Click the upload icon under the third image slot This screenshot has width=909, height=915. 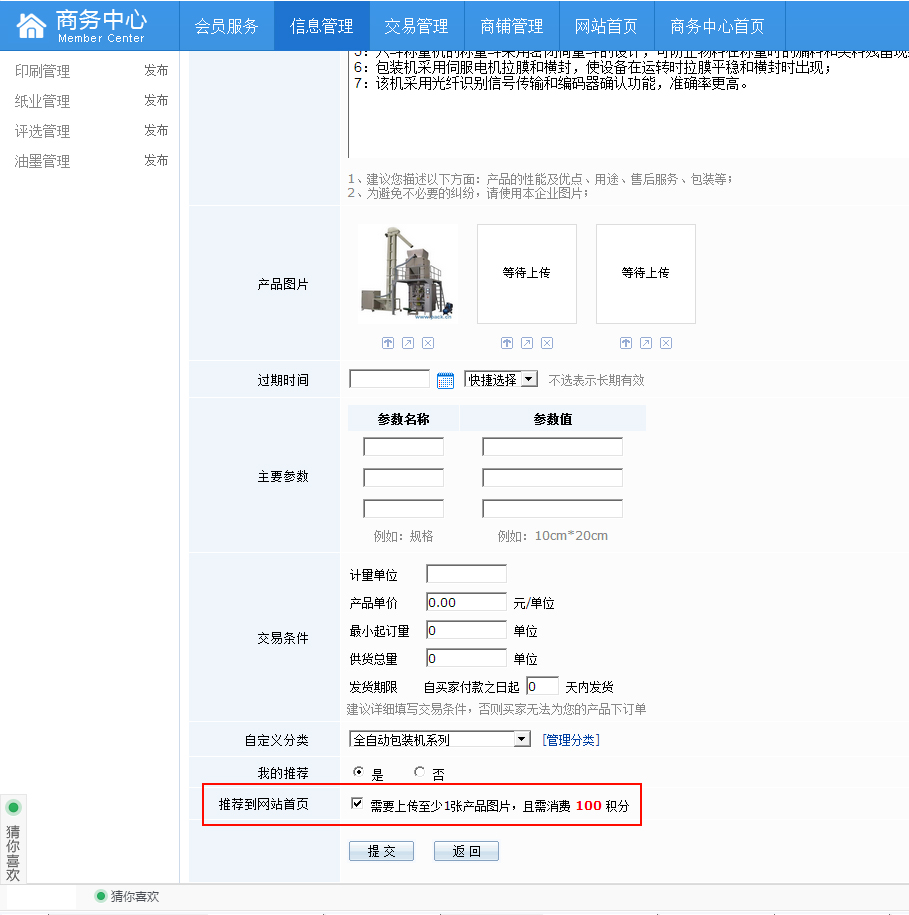[x=626, y=343]
